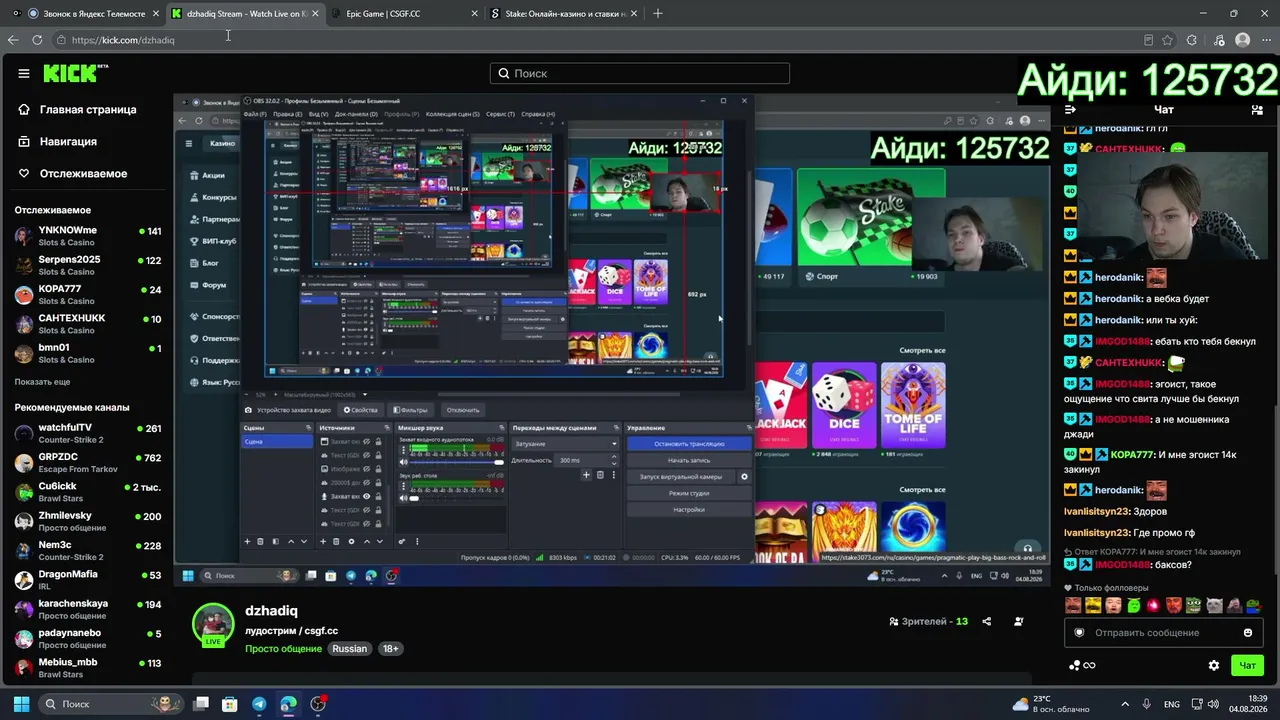Screen dimensions: 1280x720
Task: Open OBS Studio from the Windows taskbar
Action: [318, 704]
